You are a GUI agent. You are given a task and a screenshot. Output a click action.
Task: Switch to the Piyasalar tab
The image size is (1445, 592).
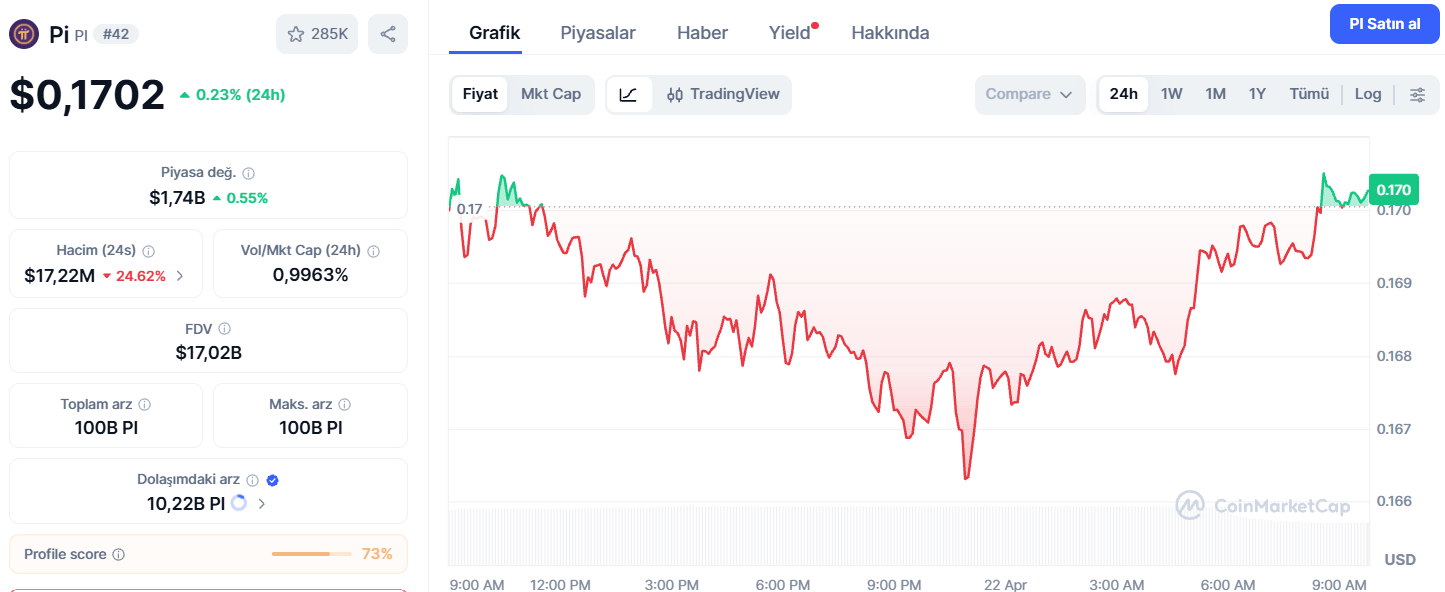pyautogui.click(x=597, y=32)
